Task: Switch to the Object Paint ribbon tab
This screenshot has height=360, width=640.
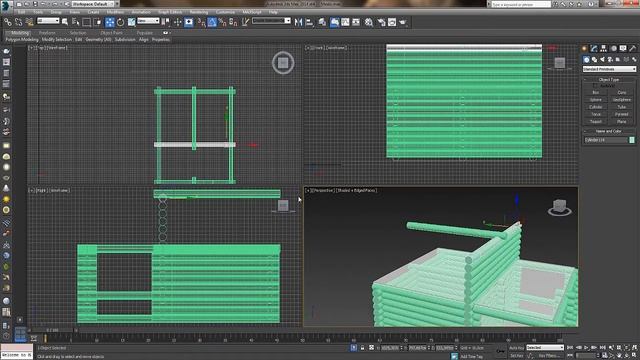Action: (111, 33)
